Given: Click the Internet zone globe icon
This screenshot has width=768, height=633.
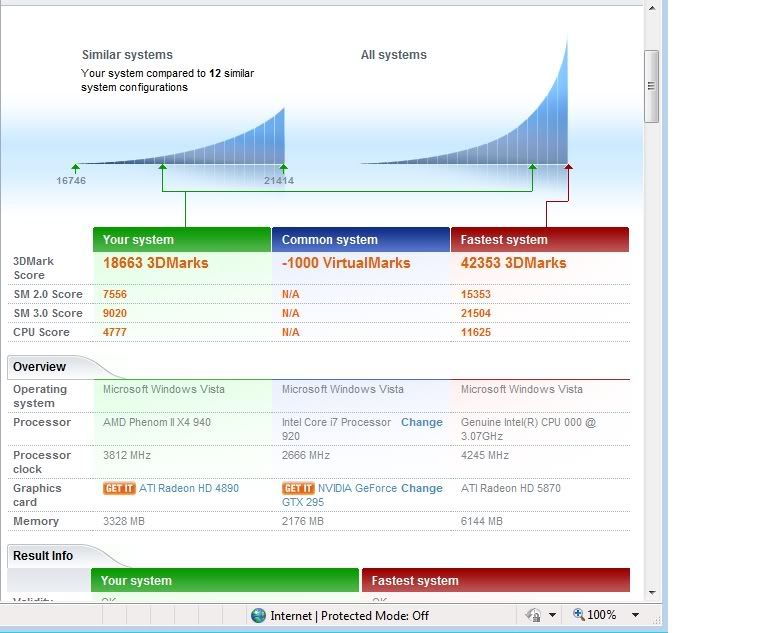Looking at the screenshot, I should [259, 616].
